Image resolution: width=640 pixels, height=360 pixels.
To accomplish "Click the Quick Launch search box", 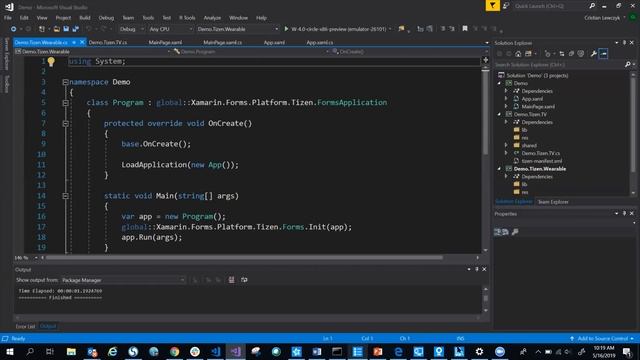I will point(550,6).
